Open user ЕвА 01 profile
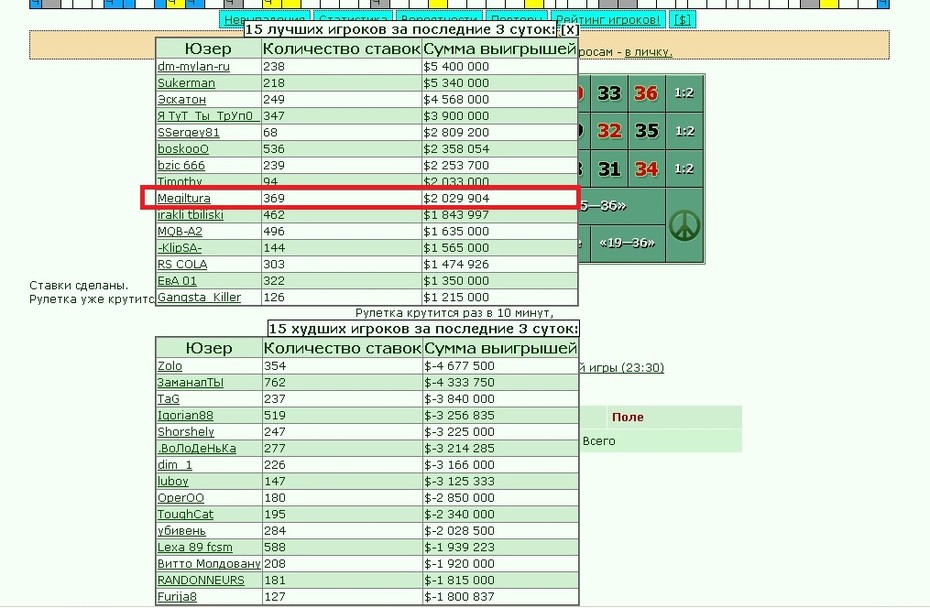The height and width of the screenshot is (608, 930). (177, 281)
